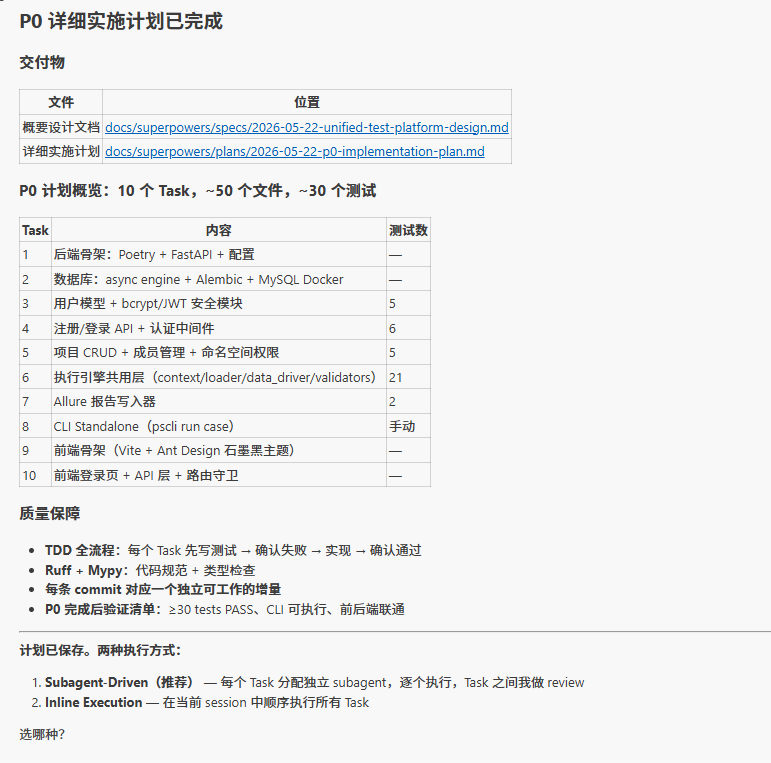Open the p0-implementation-plan.md link

click(295, 151)
